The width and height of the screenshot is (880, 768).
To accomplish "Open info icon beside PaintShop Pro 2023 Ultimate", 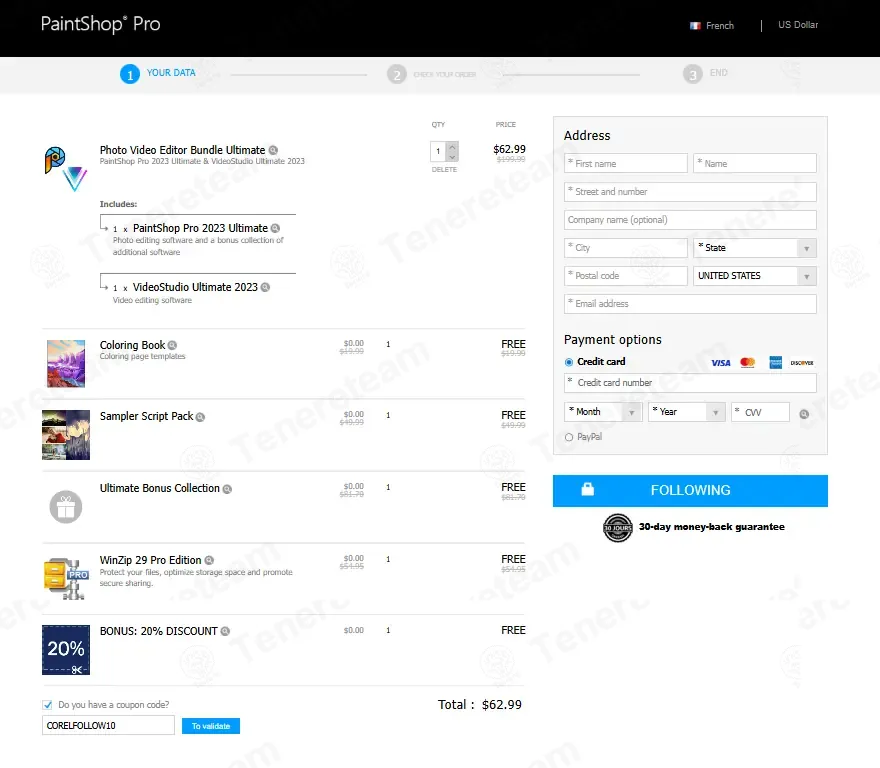I will point(275,228).
